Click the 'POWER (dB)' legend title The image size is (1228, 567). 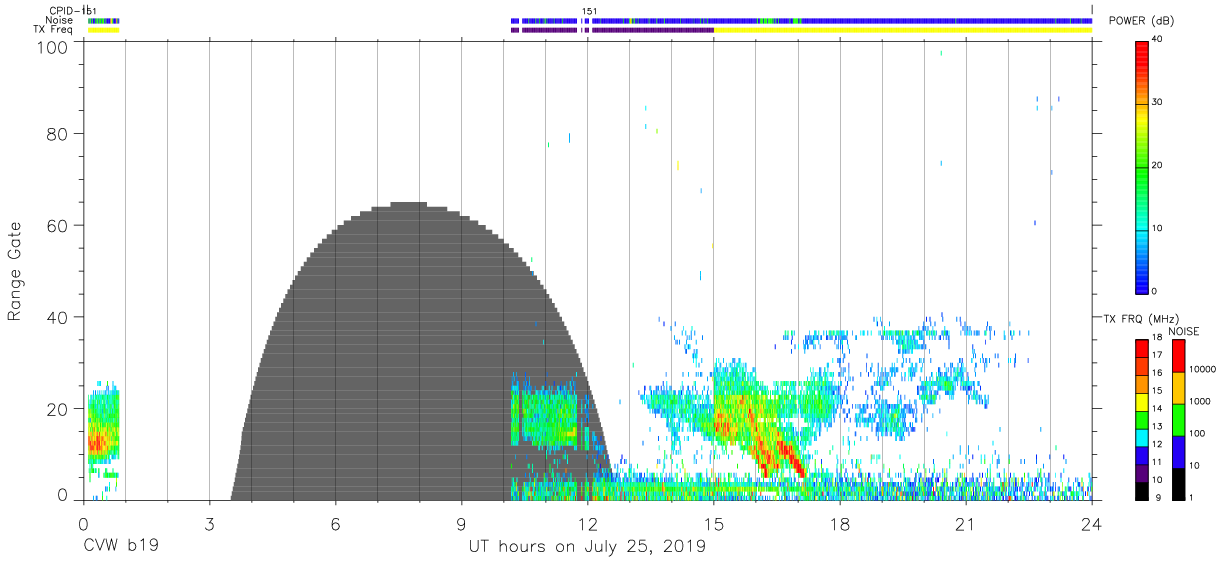[1140, 21]
